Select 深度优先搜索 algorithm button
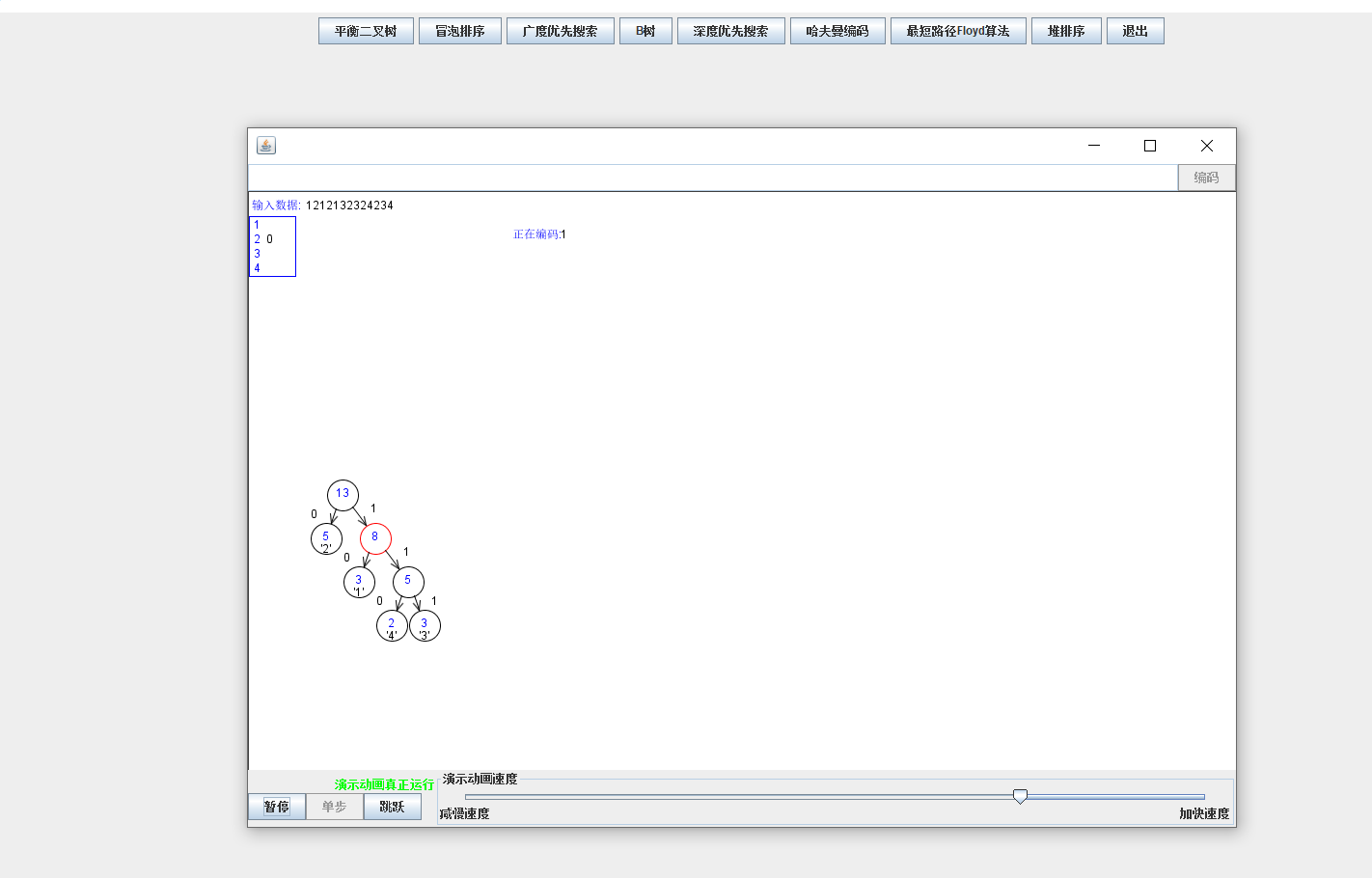Image resolution: width=1372 pixels, height=878 pixels. pyautogui.click(x=730, y=32)
